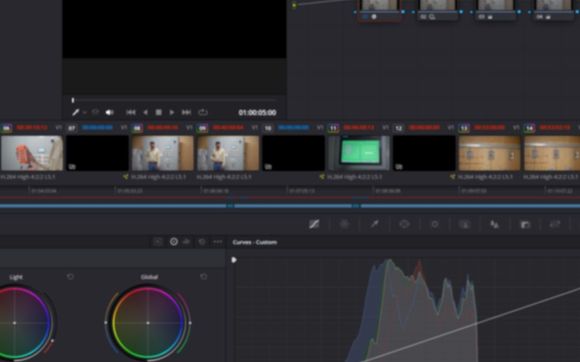Image resolution: width=580 pixels, height=362 pixels.
Task: Switch to HDR wheels mode icon
Action: coord(173,242)
